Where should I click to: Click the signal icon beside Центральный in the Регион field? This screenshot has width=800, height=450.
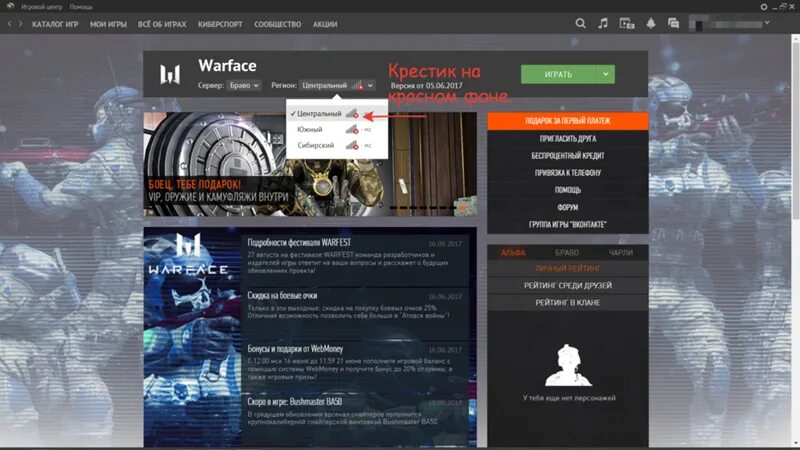coord(358,85)
